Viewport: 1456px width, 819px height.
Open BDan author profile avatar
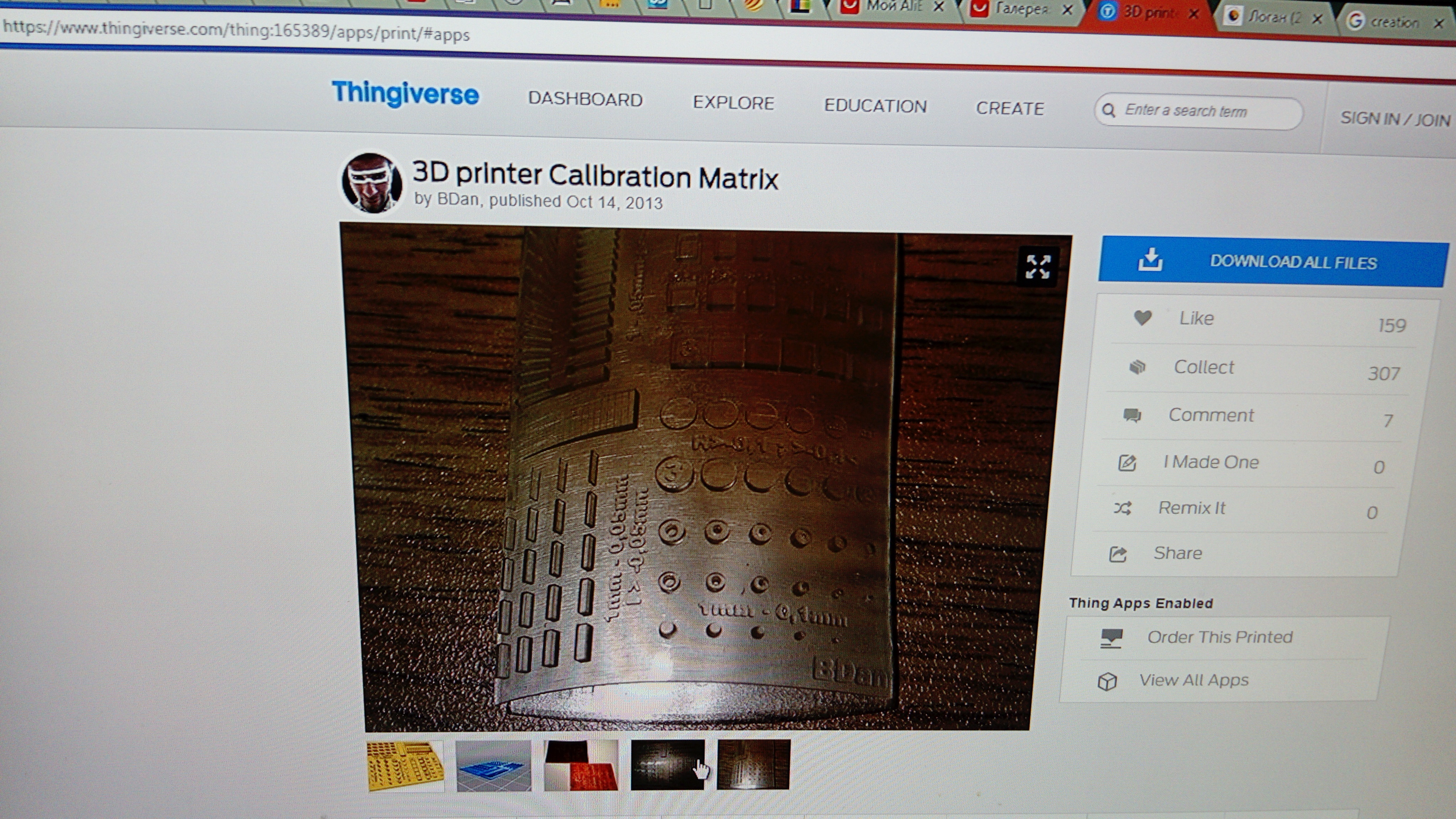(371, 183)
